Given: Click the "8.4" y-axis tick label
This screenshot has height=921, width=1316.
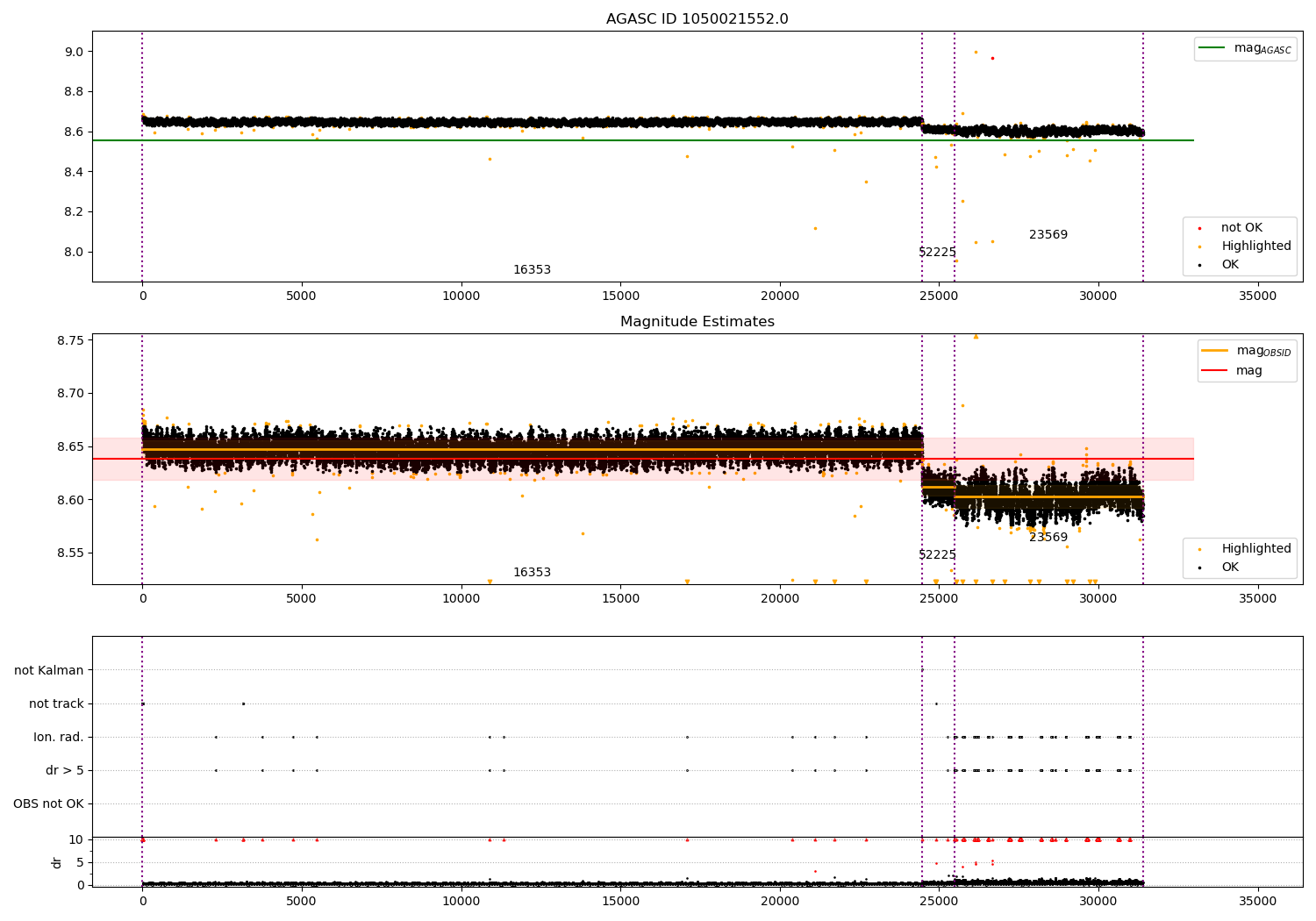Looking at the screenshot, I should [x=74, y=172].
